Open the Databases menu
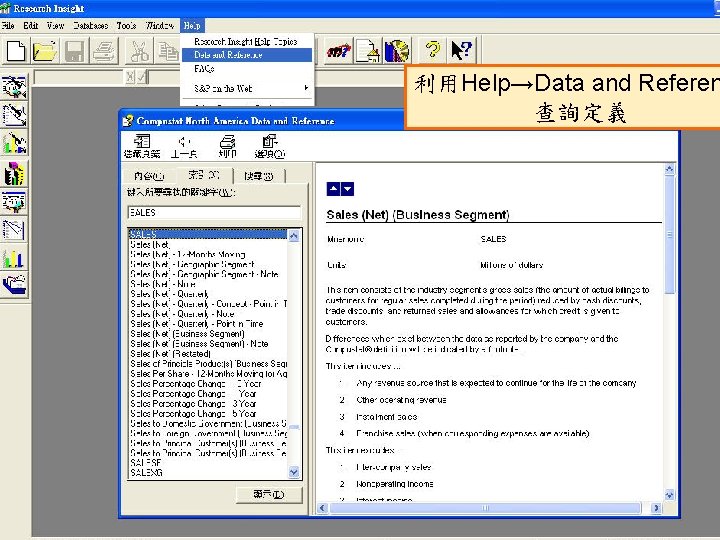The width and height of the screenshot is (720, 540). click(x=90, y=26)
